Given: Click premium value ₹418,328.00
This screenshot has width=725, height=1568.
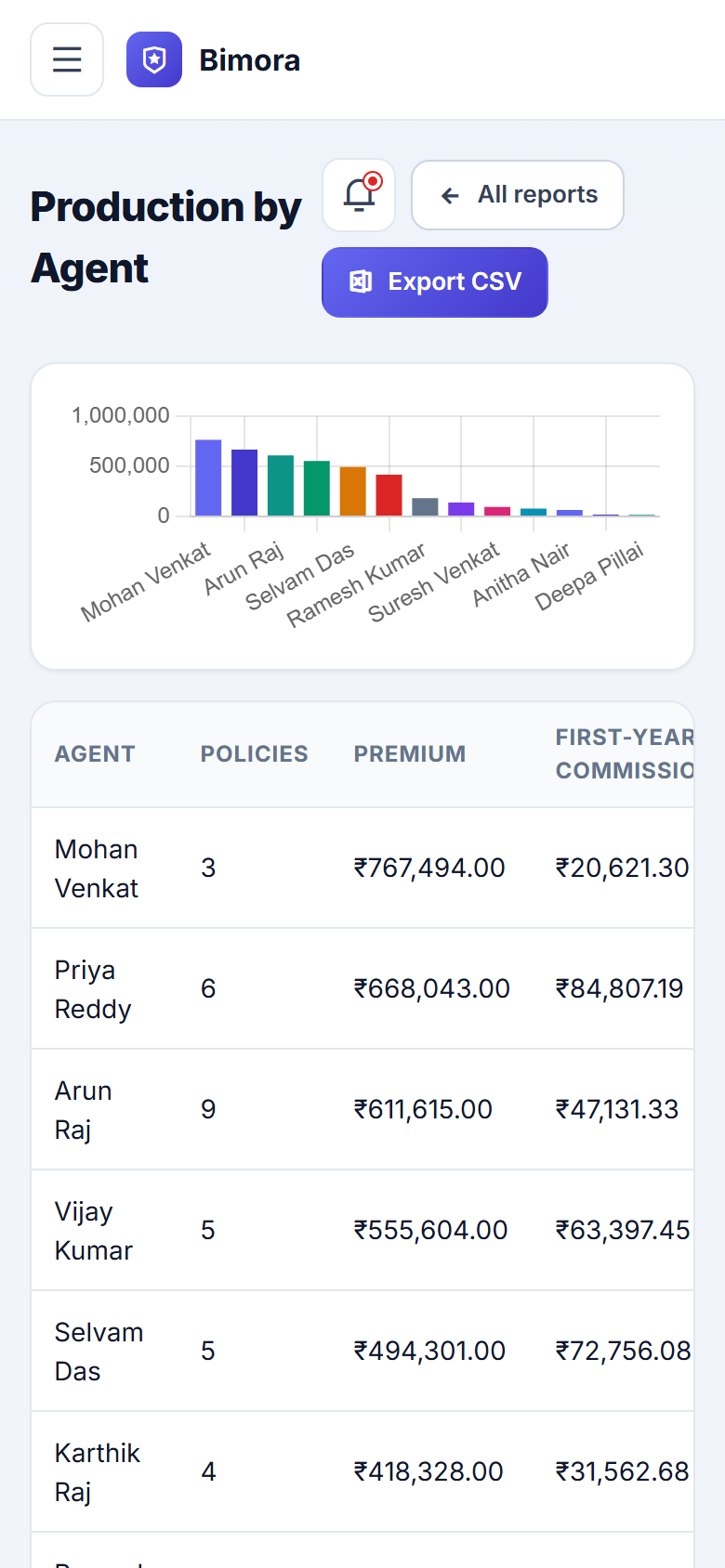Looking at the screenshot, I should (428, 1471).
